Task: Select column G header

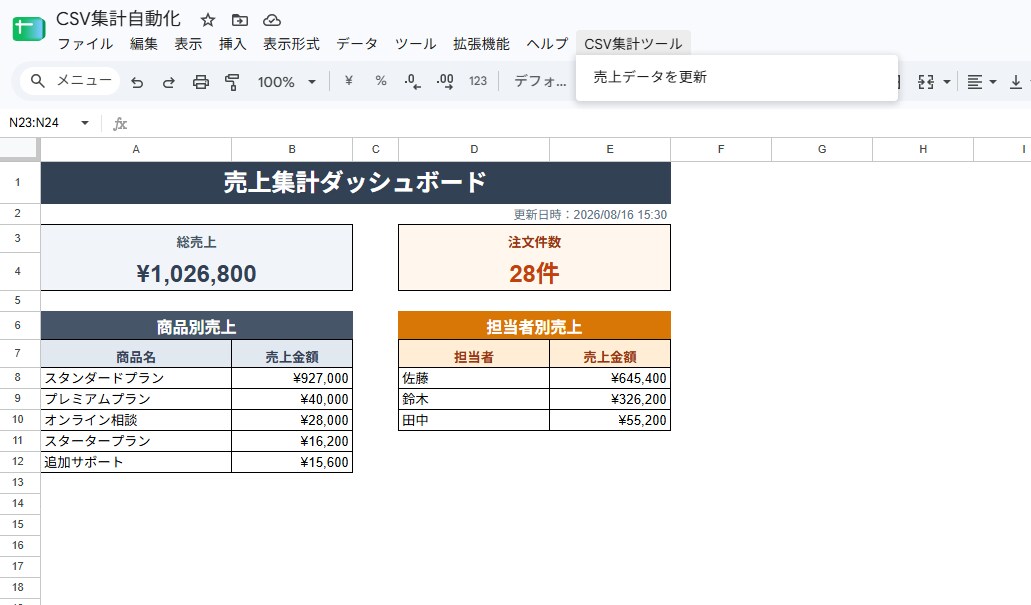Action: click(x=822, y=149)
